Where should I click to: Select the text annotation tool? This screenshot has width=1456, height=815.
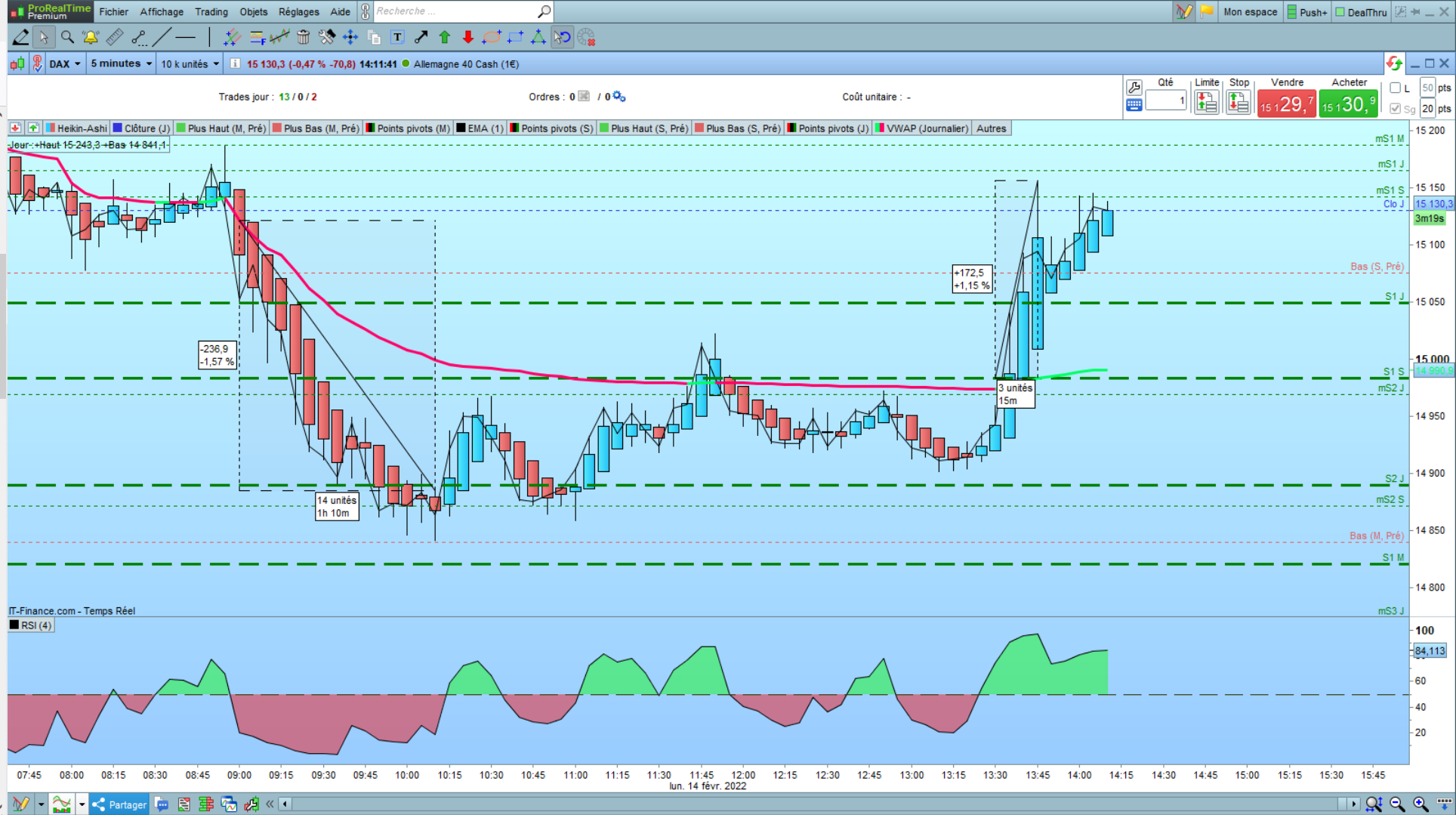[x=397, y=37]
